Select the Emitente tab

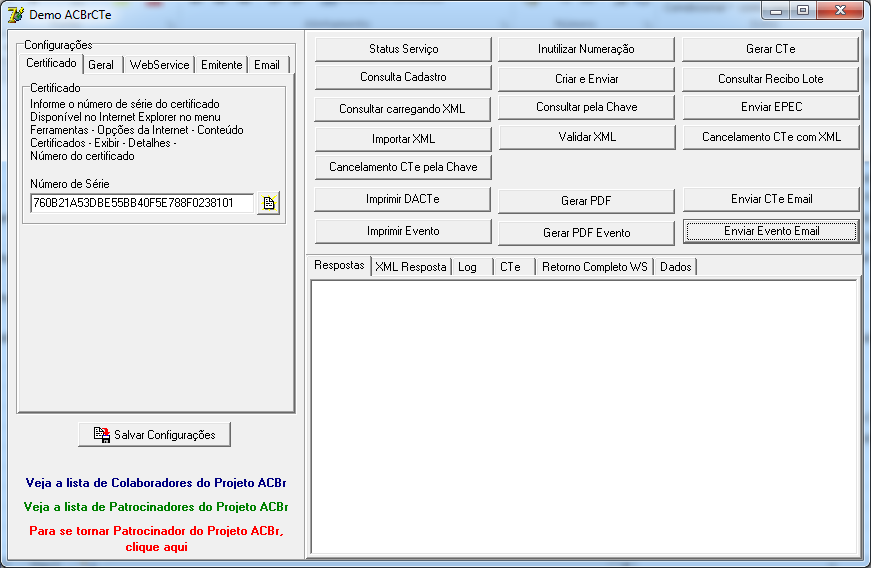[x=222, y=65]
